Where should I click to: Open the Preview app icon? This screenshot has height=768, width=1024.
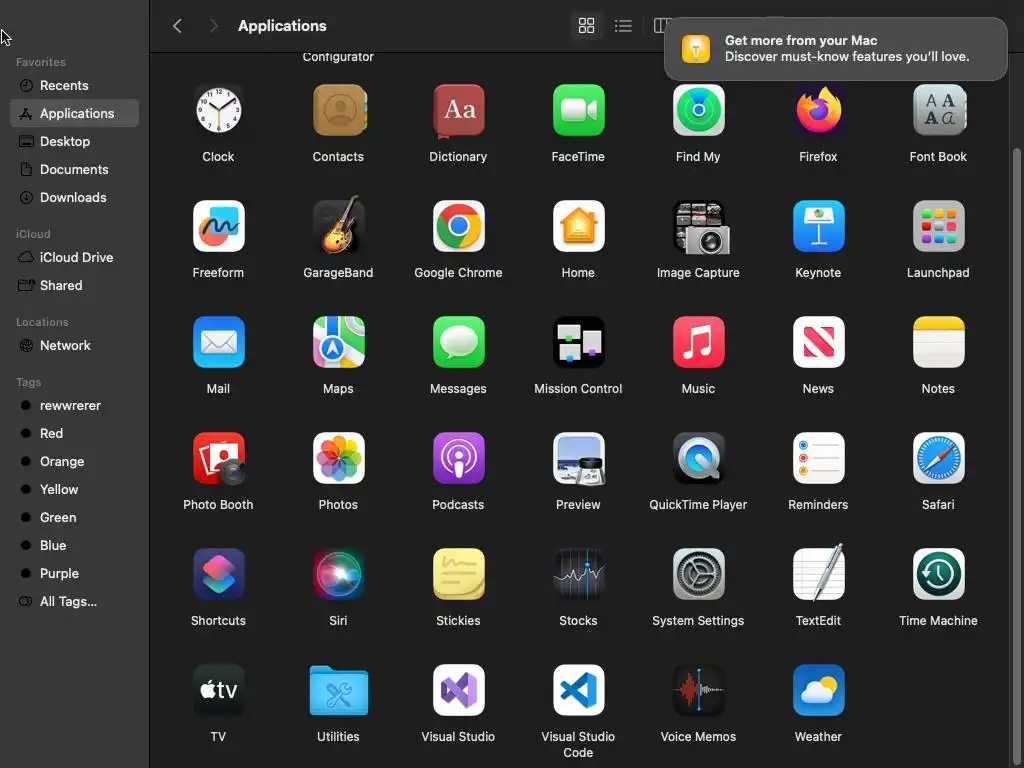point(579,458)
